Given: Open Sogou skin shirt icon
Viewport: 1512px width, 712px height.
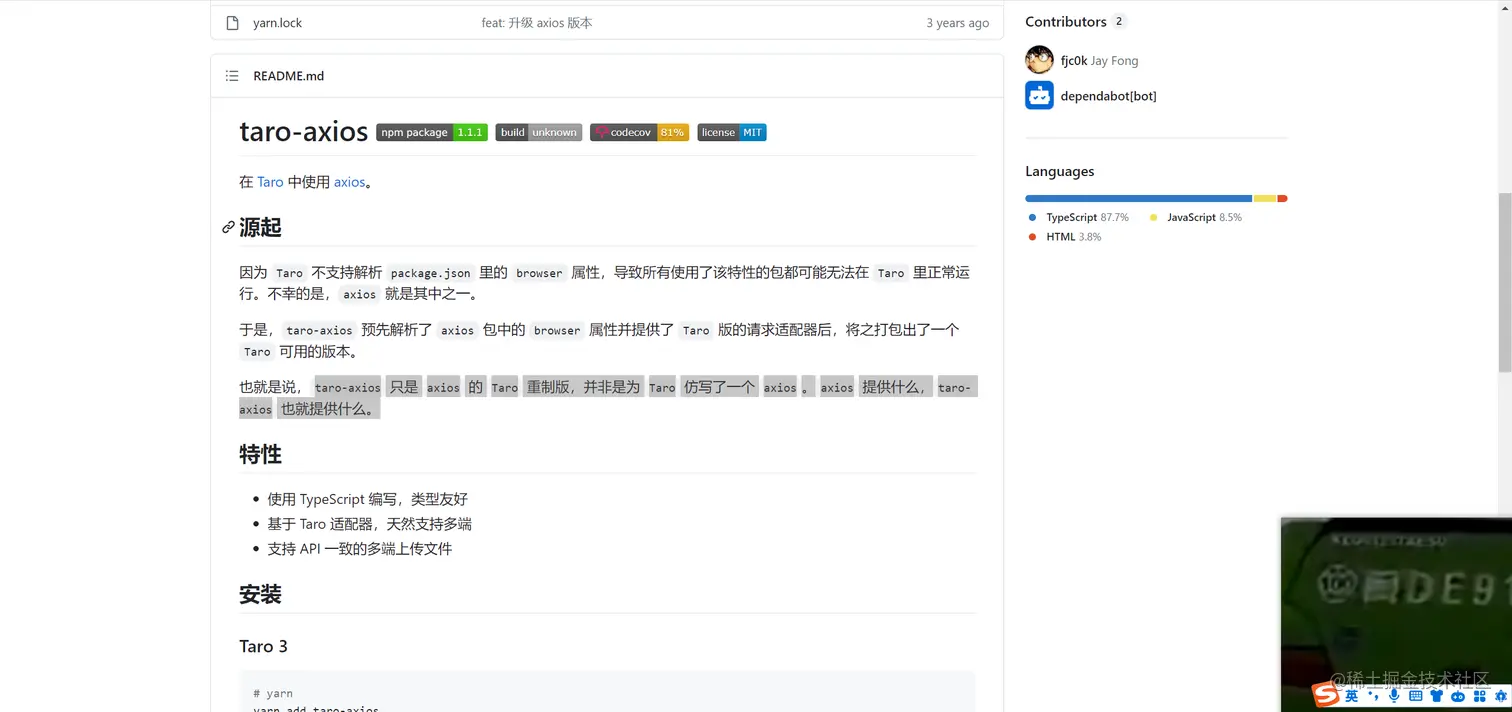Looking at the screenshot, I should [x=1436, y=696].
